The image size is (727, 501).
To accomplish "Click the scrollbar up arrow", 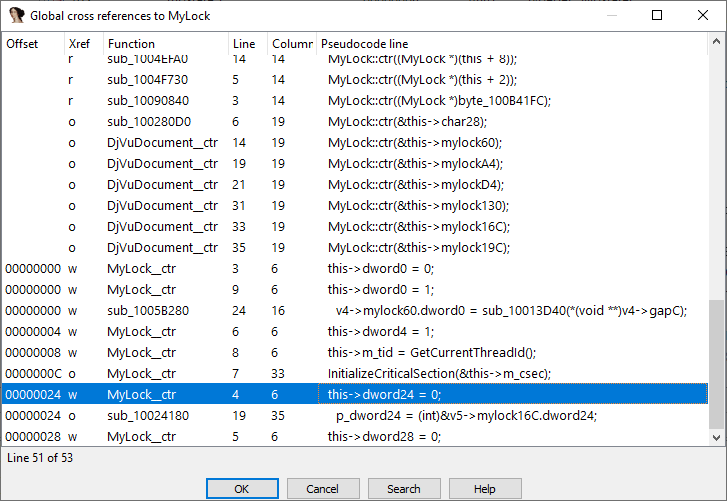I will pyautogui.click(x=716, y=41).
